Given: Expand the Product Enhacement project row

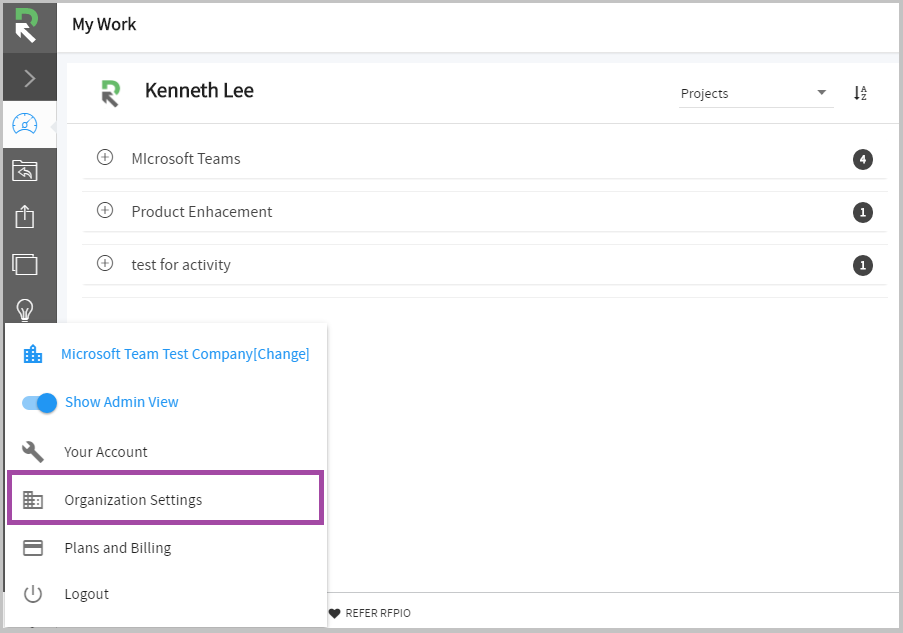Looking at the screenshot, I should [105, 210].
